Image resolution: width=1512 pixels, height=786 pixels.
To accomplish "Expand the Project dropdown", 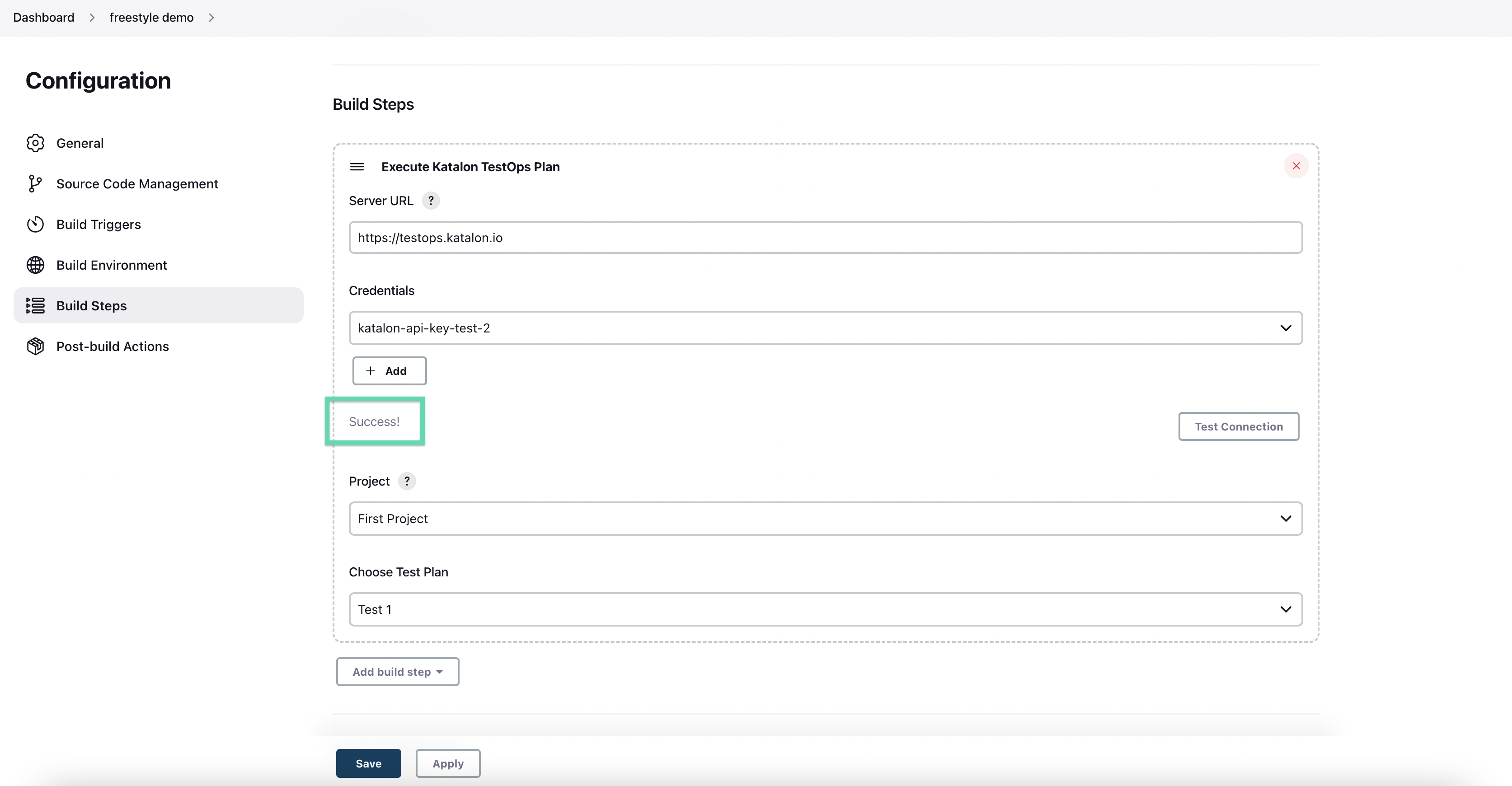I will [1286, 518].
